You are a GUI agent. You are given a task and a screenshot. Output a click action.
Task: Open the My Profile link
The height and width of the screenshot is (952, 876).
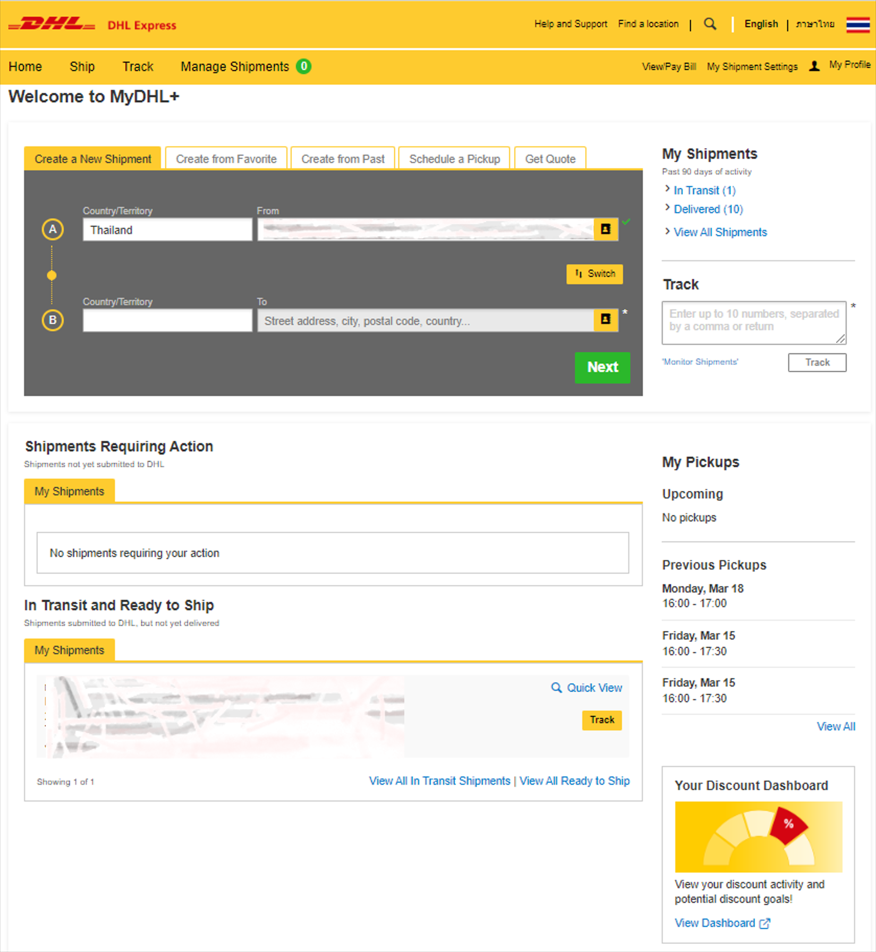pos(850,65)
